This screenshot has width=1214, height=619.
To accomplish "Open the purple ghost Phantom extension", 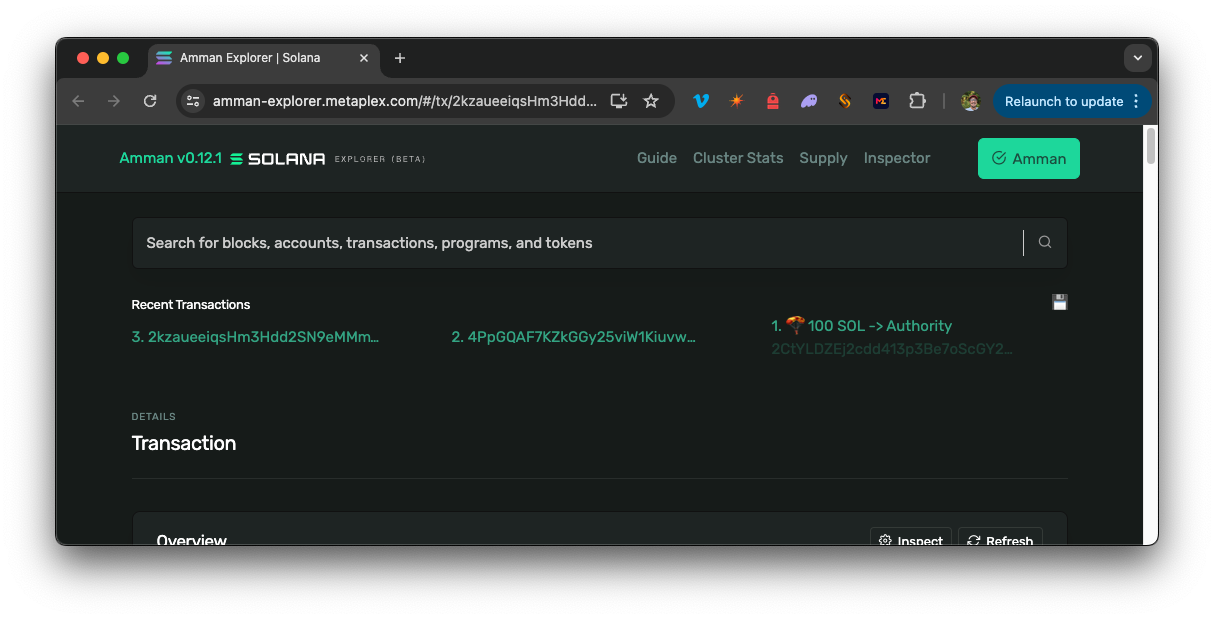I will tap(809, 101).
